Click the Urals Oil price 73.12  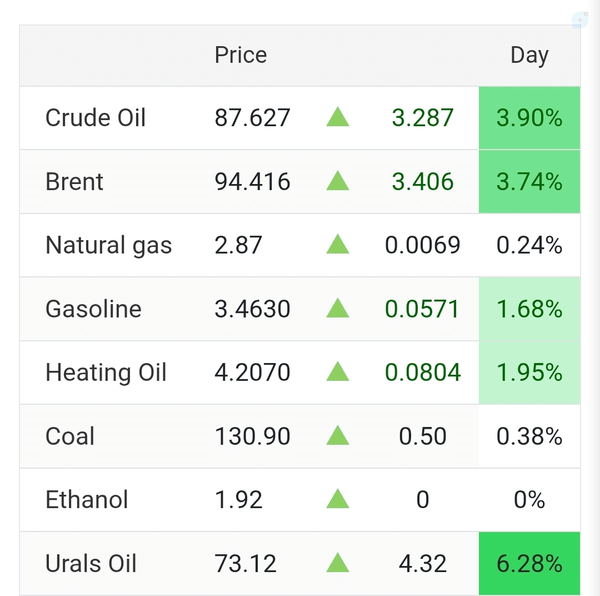[x=245, y=563]
